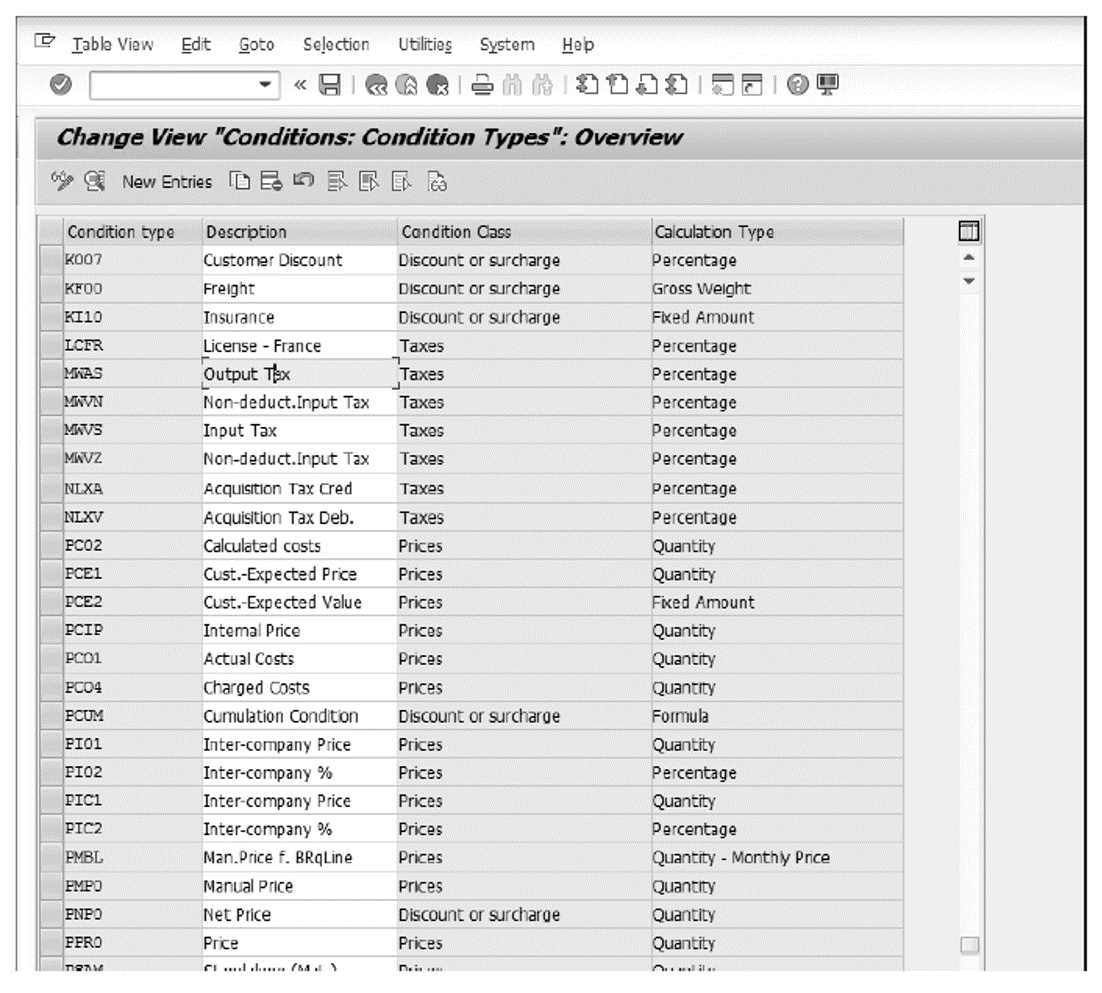The height and width of the screenshot is (993, 1102).
Task: Click the Undo icon in application toolbar
Action: point(303,183)
